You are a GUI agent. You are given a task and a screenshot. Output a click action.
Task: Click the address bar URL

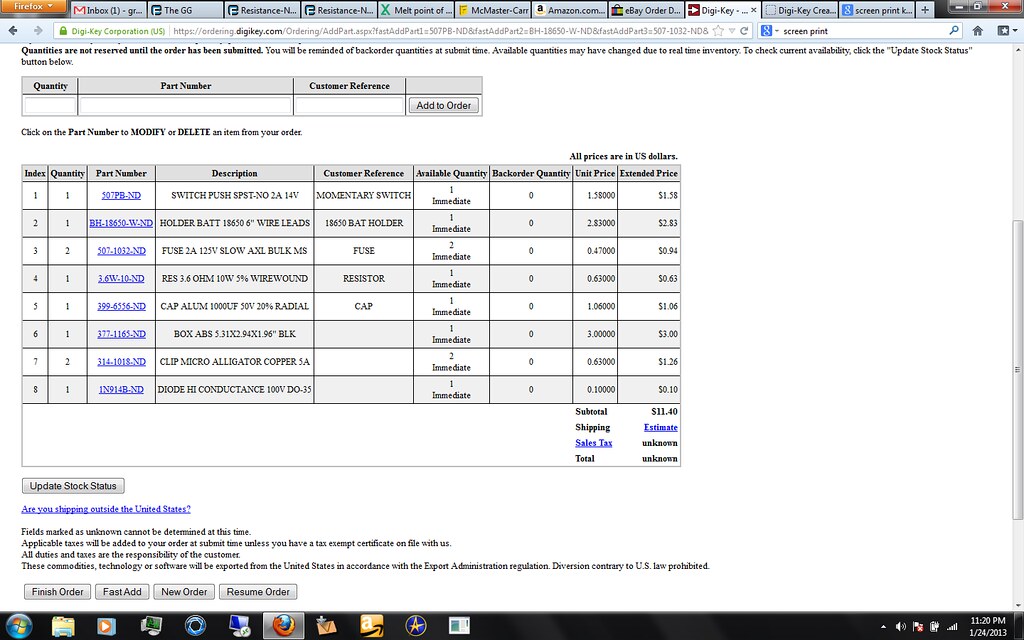point(440,31)
